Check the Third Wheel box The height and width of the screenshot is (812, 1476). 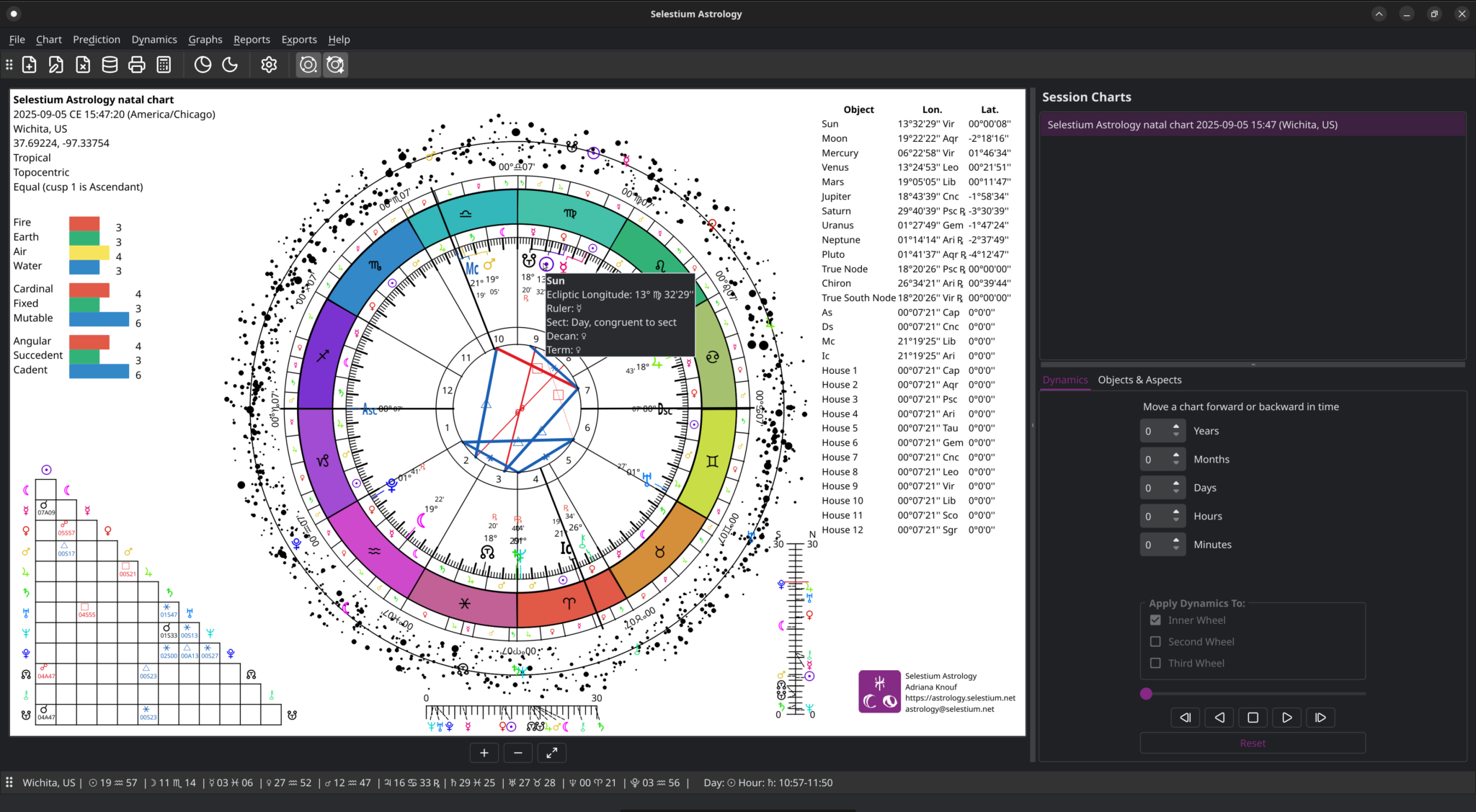(1155, 663)
